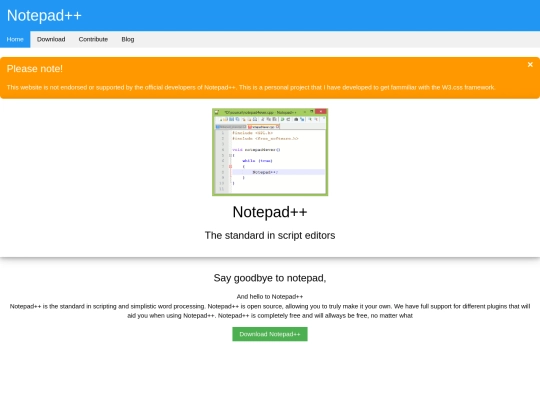The width and height of the screenshot is (540, 405).
Task: Click the disclaimer text about not being endorsed
Action: [x=251, y=87]
